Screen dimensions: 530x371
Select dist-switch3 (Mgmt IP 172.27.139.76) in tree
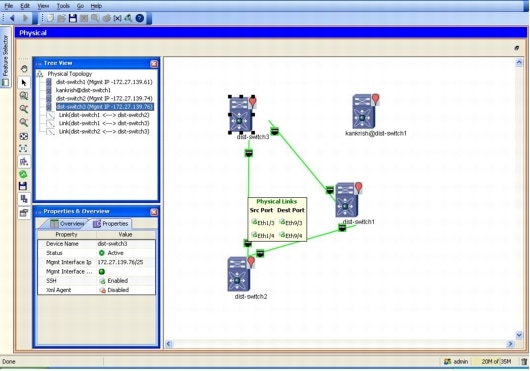click(x=105, y=107)
